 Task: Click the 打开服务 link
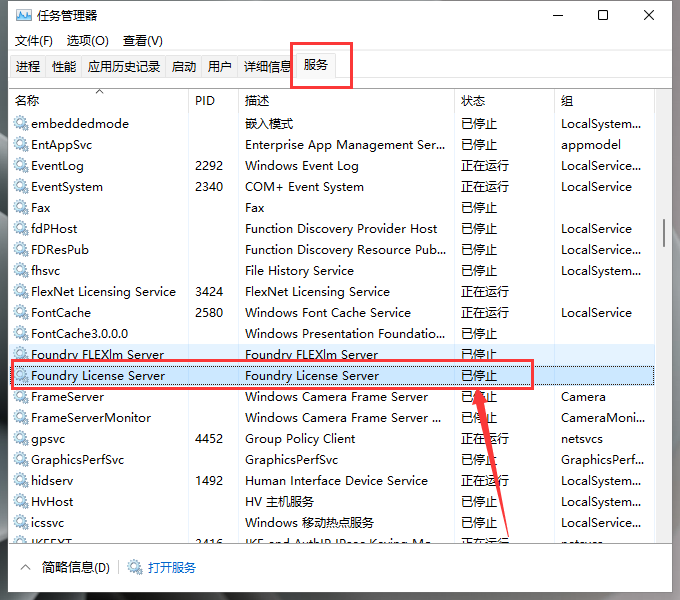pyautogui.click(x=172, y=567)
